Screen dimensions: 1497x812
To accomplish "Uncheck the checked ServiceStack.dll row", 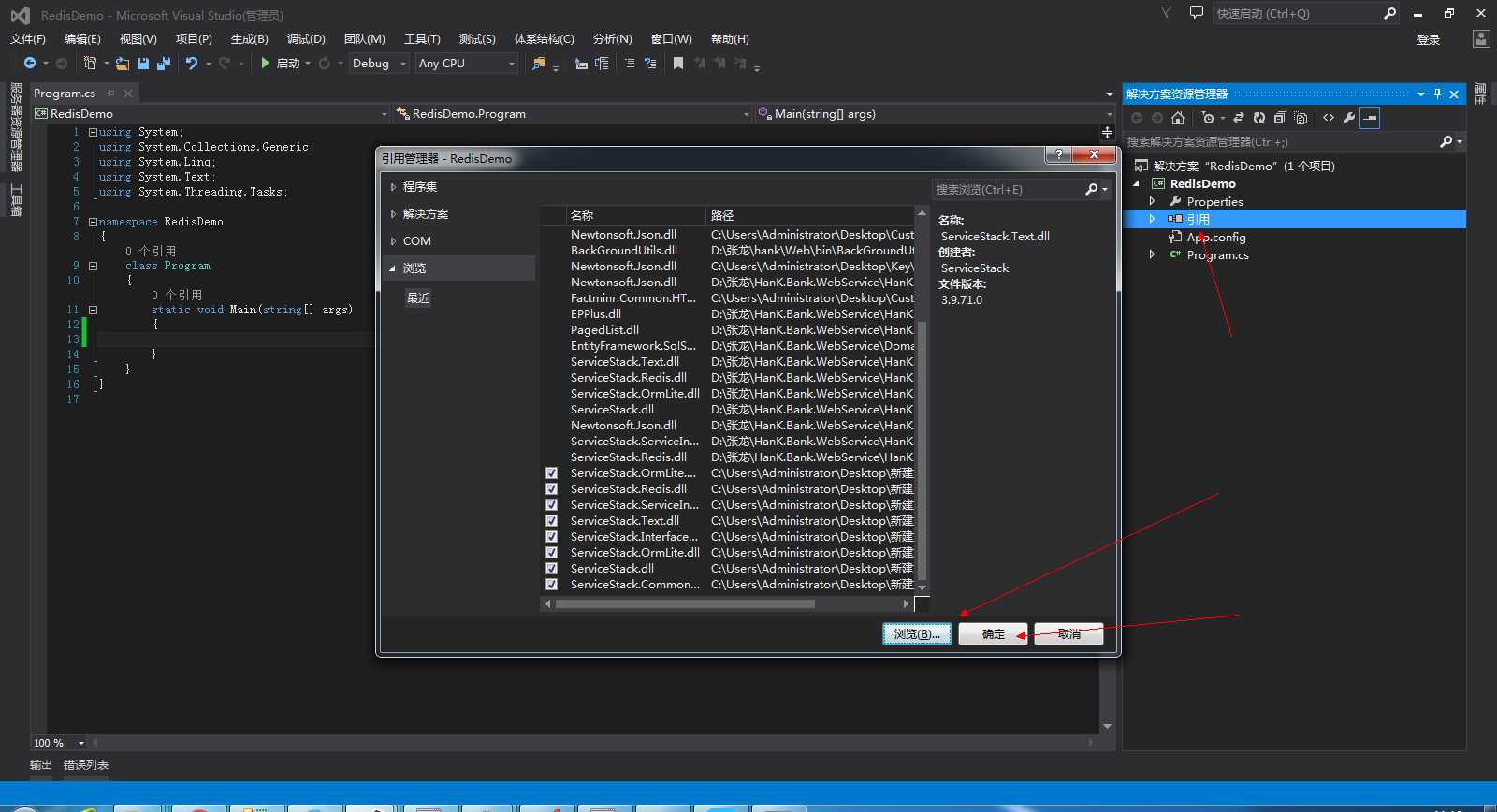I will click(551, 569).
